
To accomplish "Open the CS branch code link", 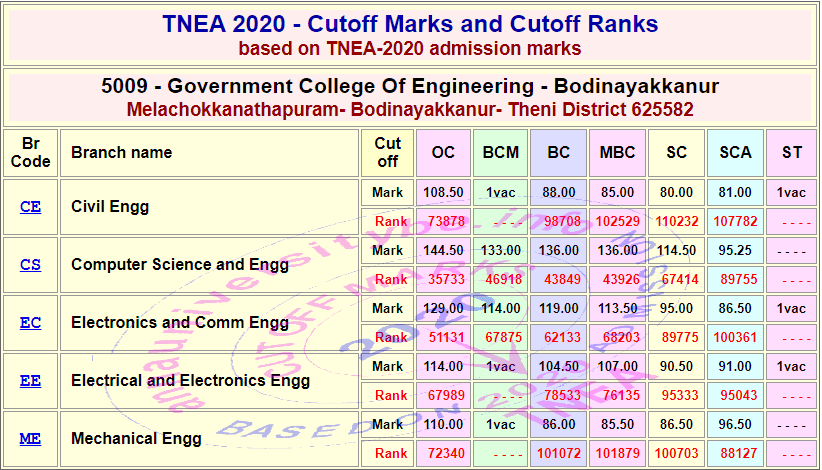I will (30, 265).
